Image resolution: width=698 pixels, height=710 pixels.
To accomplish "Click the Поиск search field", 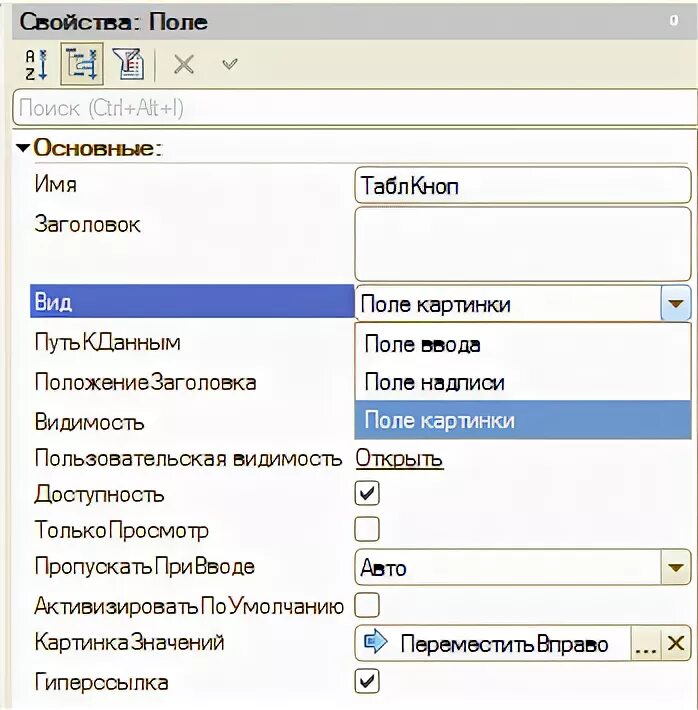I will pos(350,107).
